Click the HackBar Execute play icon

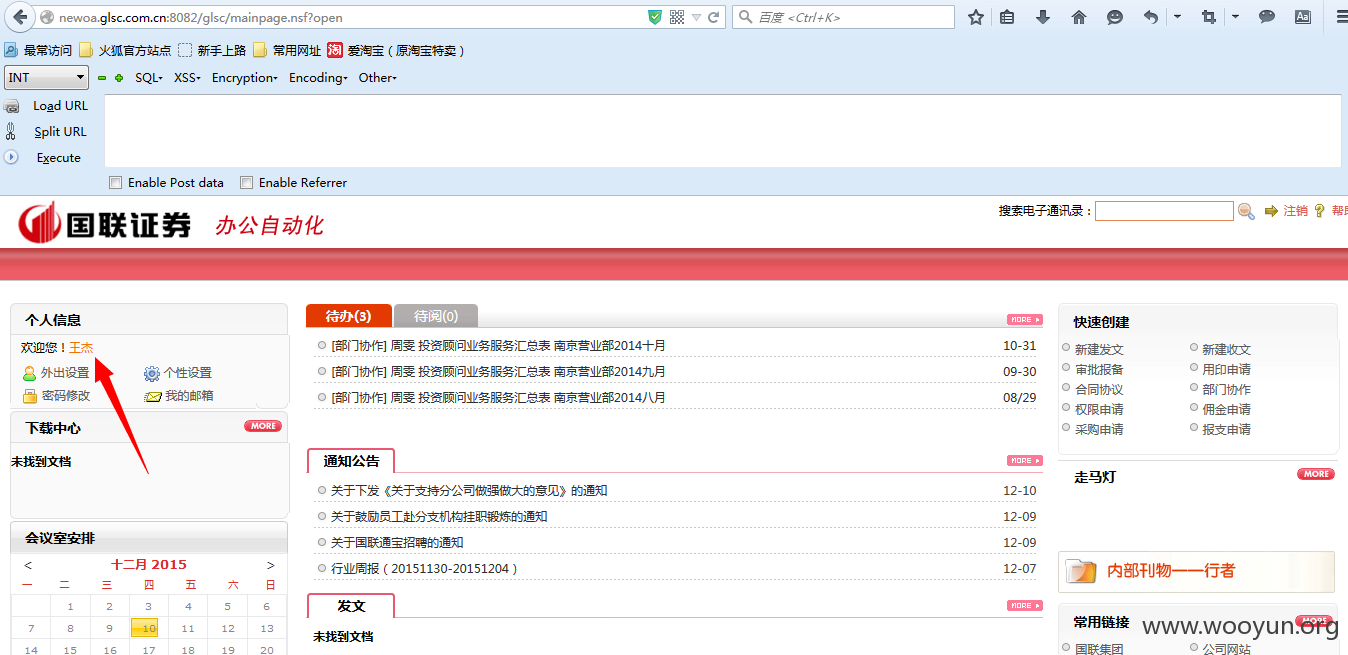pos(12,157)
